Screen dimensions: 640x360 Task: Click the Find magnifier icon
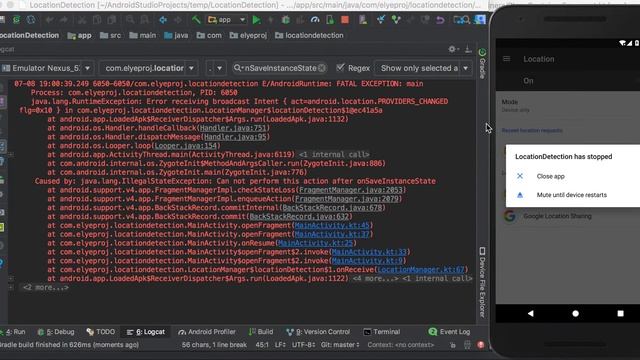pyautogui.click(x=130, y=20)
